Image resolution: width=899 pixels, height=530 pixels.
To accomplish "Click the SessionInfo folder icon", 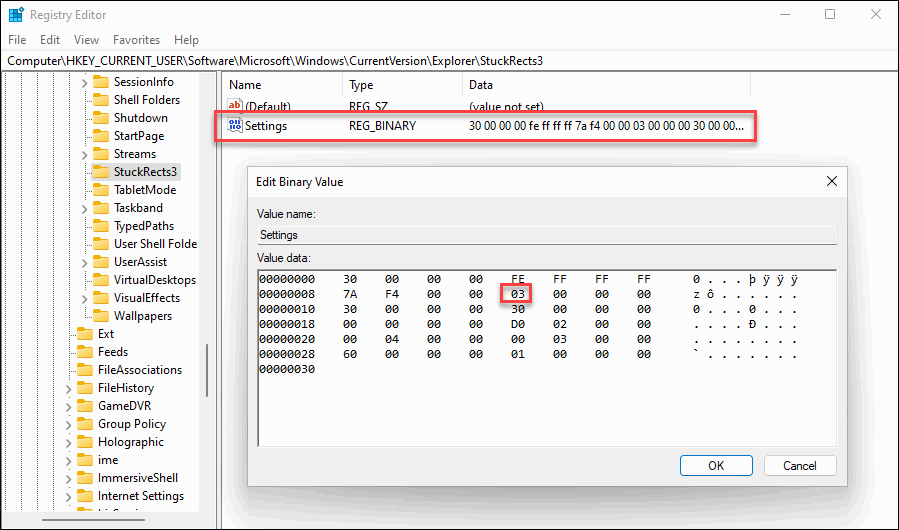I will [101, 82].
